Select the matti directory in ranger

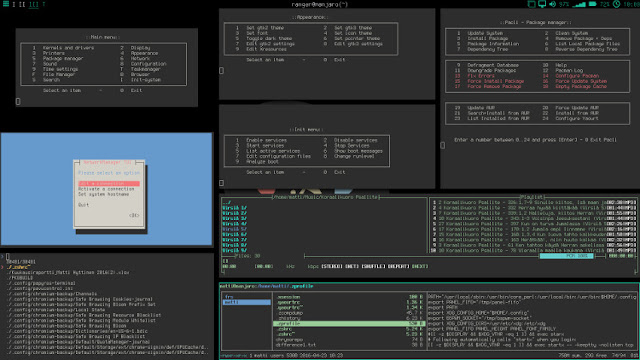247,302
